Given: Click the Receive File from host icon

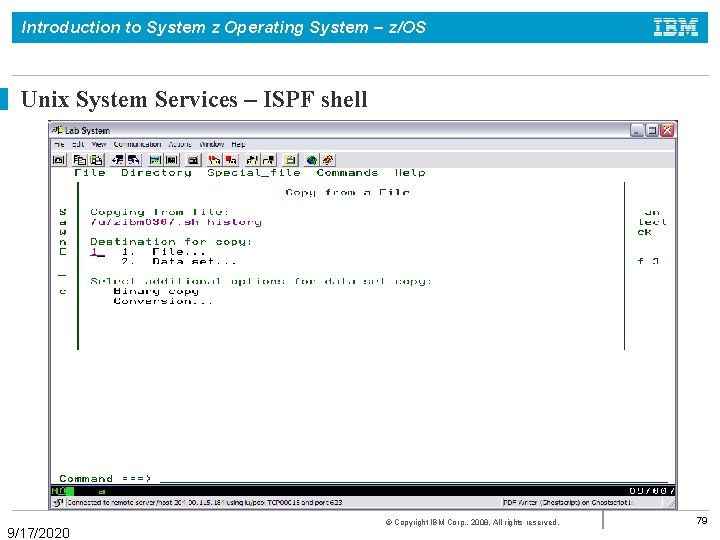Looking at the screenshot, I should coord(134,160).
